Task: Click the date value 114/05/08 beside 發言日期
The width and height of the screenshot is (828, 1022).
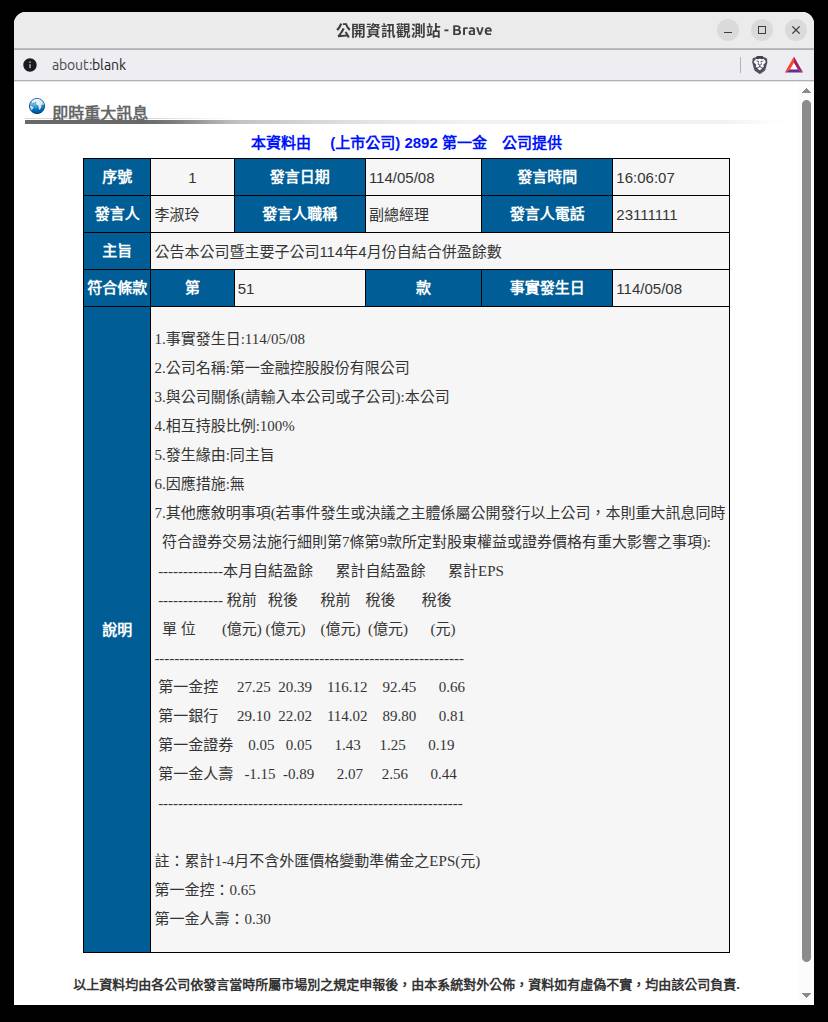Action: point(402,178)
